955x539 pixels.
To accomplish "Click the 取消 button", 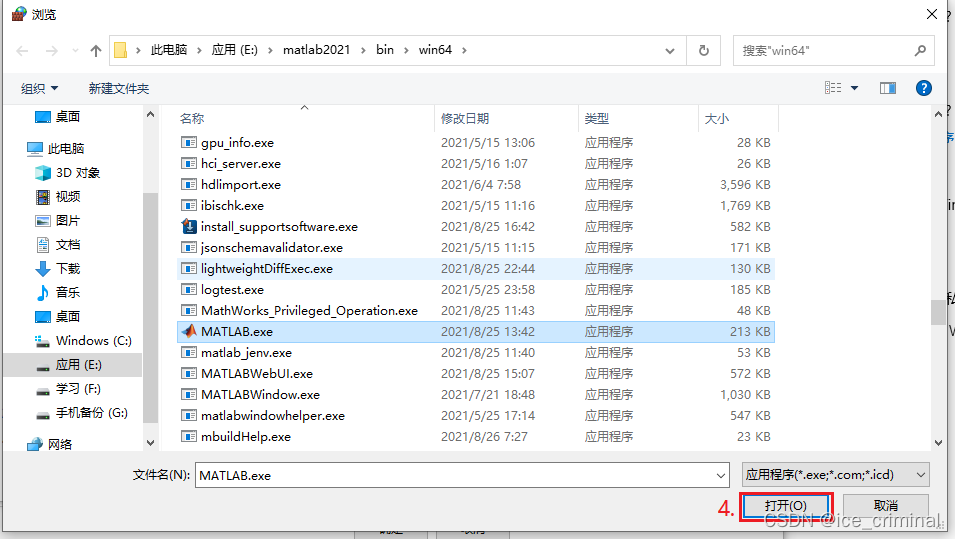I will tap(886, 506).
